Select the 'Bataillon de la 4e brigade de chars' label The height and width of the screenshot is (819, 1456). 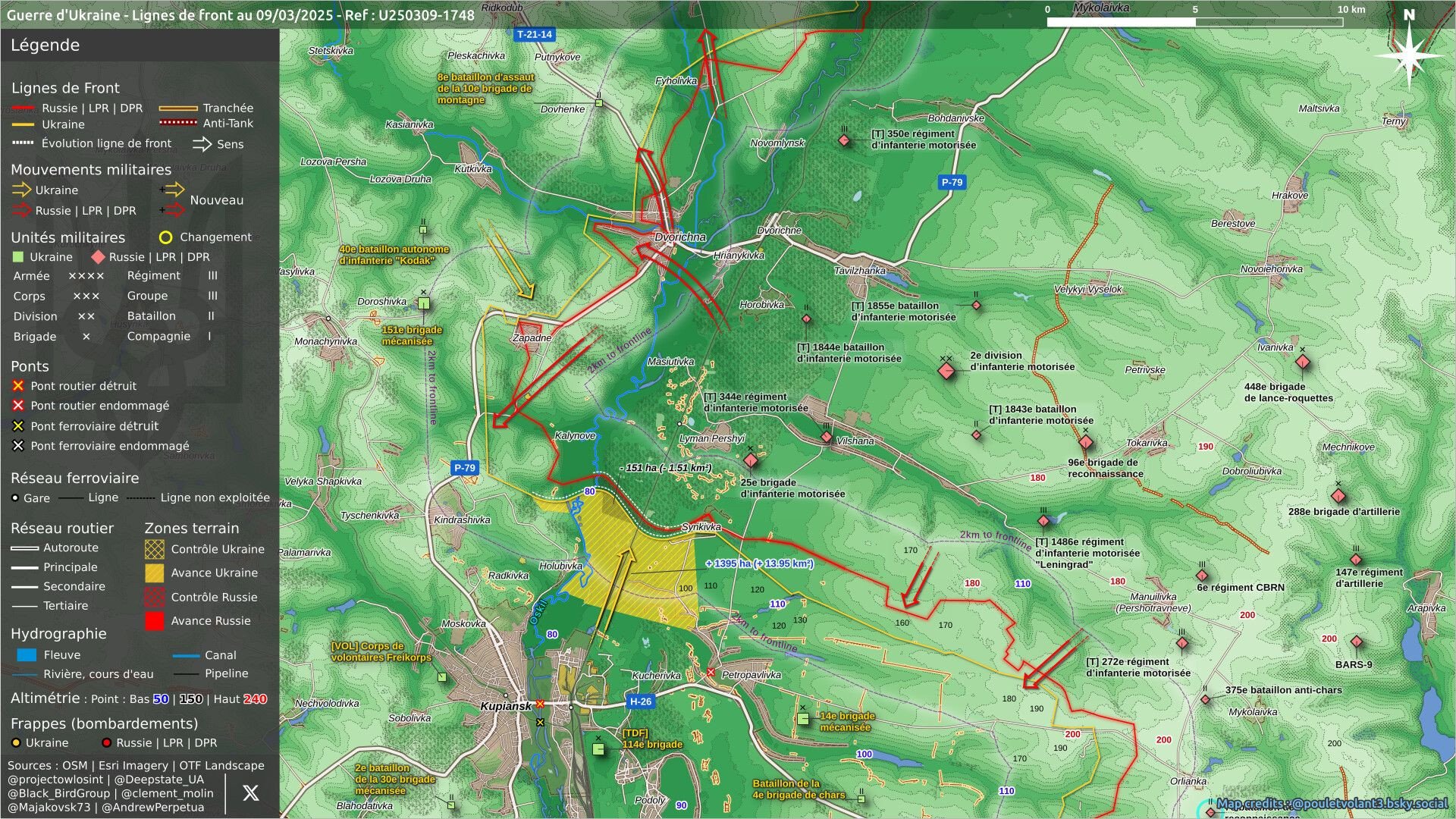799,789
